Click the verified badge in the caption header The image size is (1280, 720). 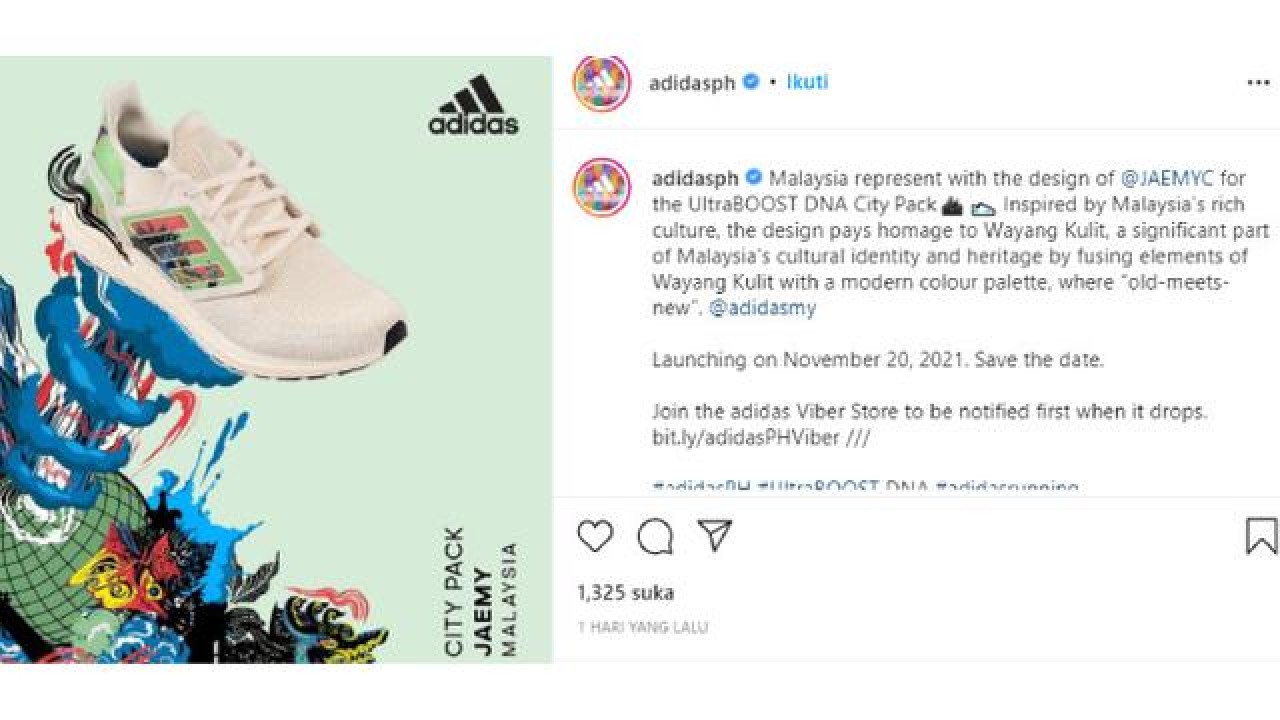[752, 178]
